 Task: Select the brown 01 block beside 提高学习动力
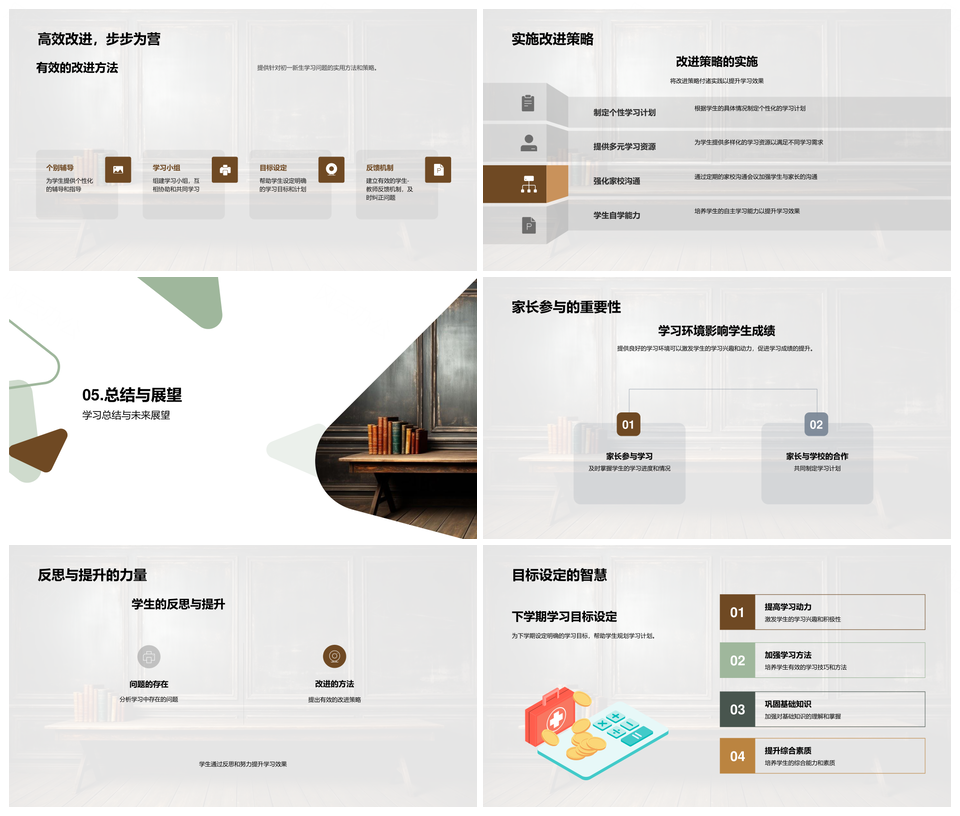737,612
